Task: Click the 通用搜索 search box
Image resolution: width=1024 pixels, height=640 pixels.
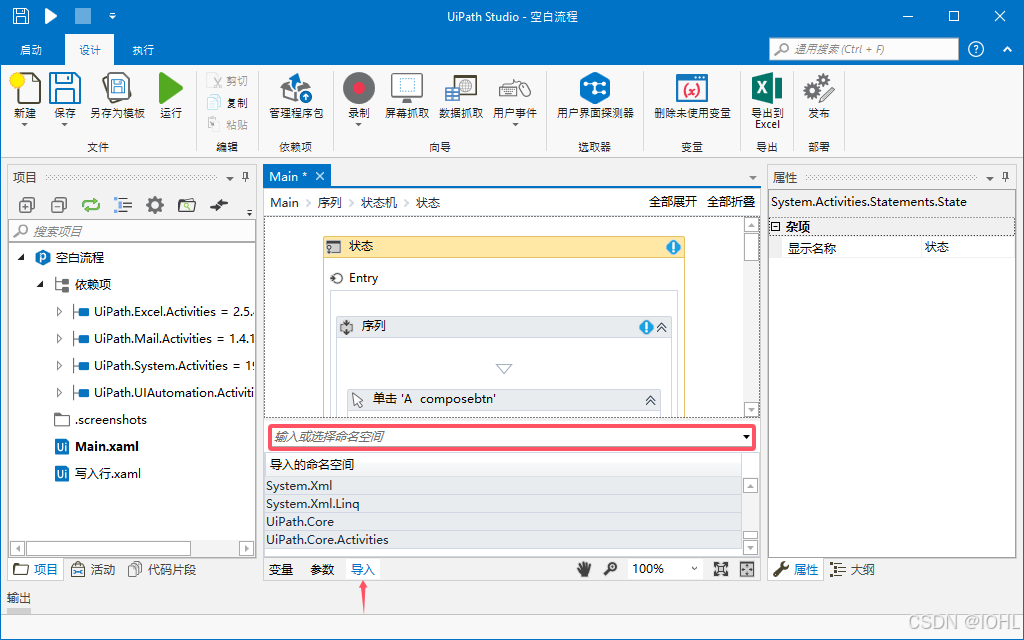Action: pyautogui.click(x=864, y=49)
